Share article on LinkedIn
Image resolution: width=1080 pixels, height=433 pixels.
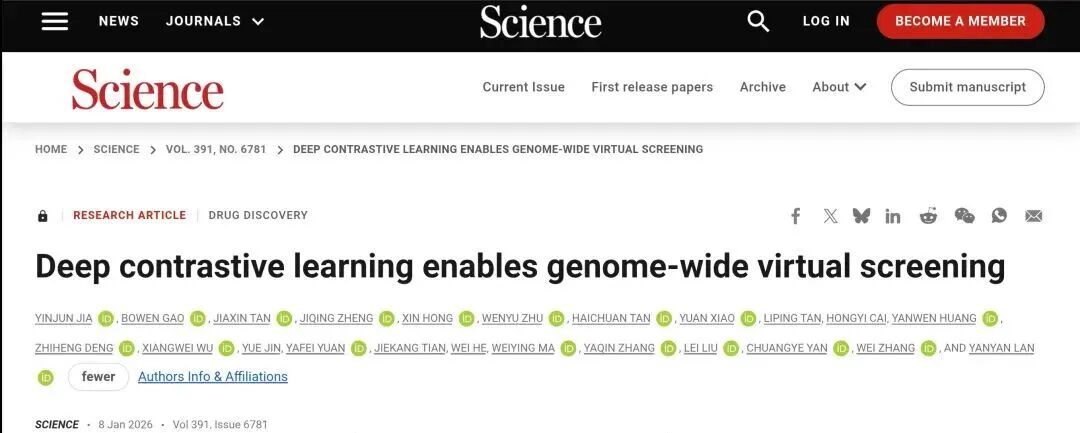[x=893, y=216]
